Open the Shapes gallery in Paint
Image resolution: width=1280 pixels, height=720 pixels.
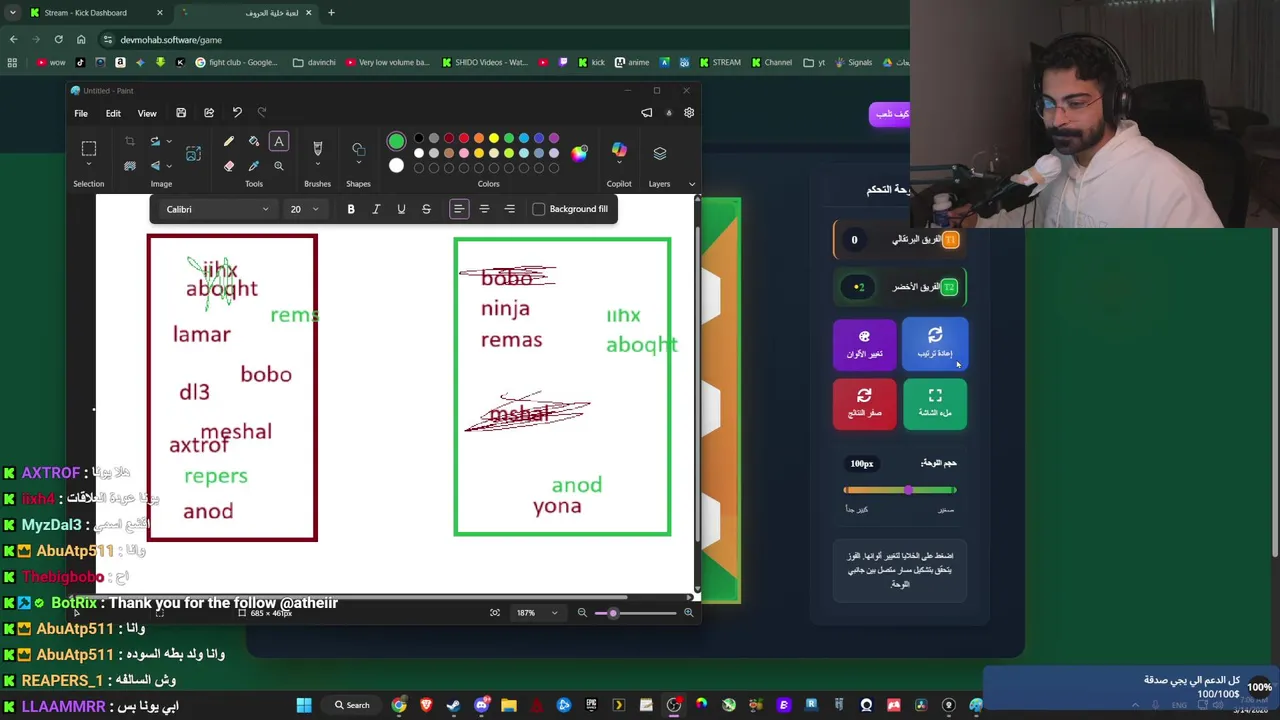pyautogui.click(x=358, y=150)
